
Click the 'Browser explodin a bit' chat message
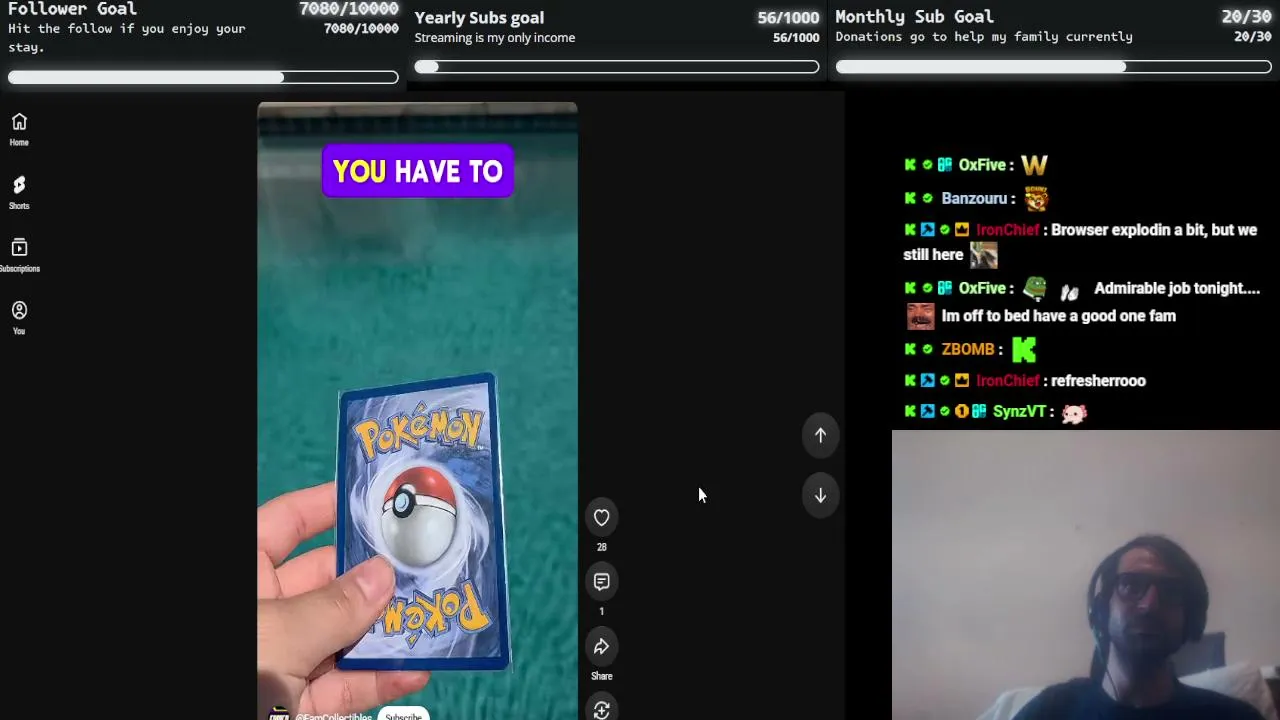[1154, 230]
